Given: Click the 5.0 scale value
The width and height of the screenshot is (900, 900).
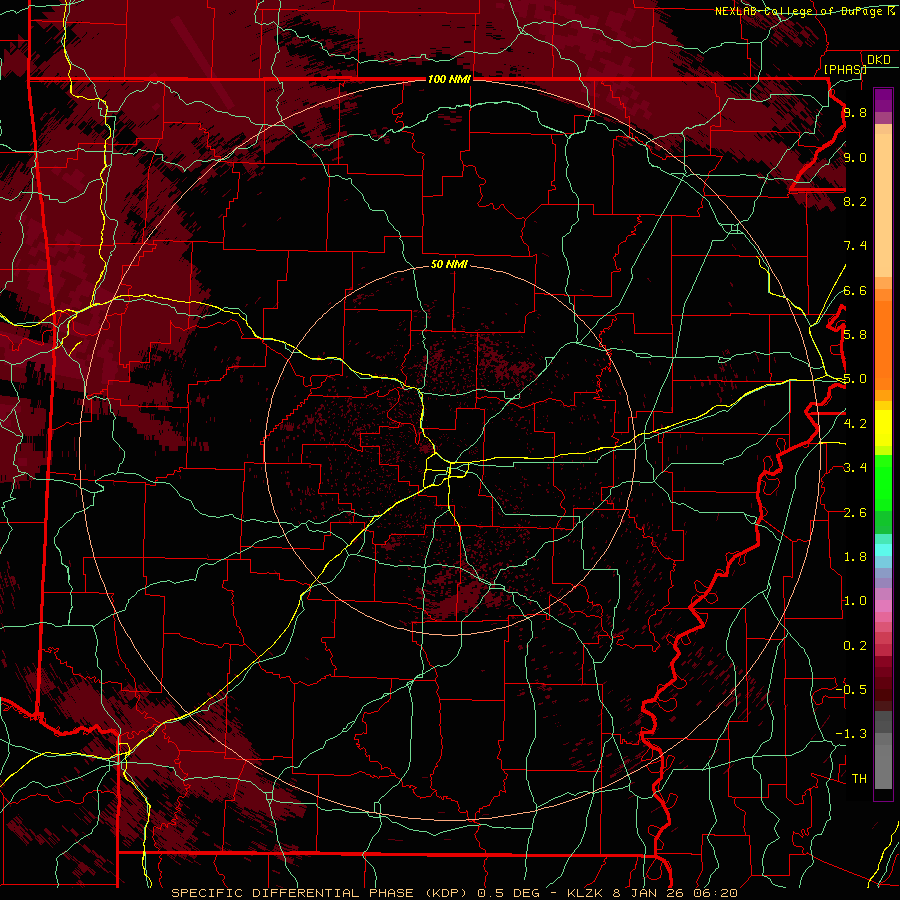Looking at the screenshot, I should click(855, 379).
